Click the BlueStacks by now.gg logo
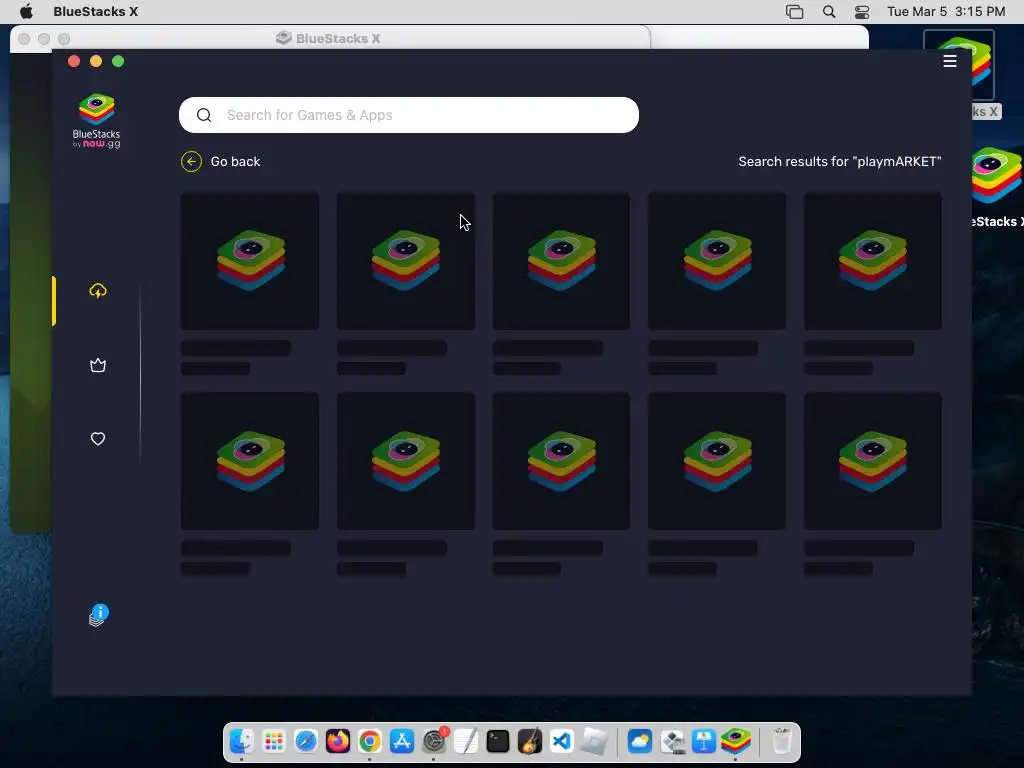The height and width of the screenshot is (768, 1024). pyautogui.click(x=97, y=121)
